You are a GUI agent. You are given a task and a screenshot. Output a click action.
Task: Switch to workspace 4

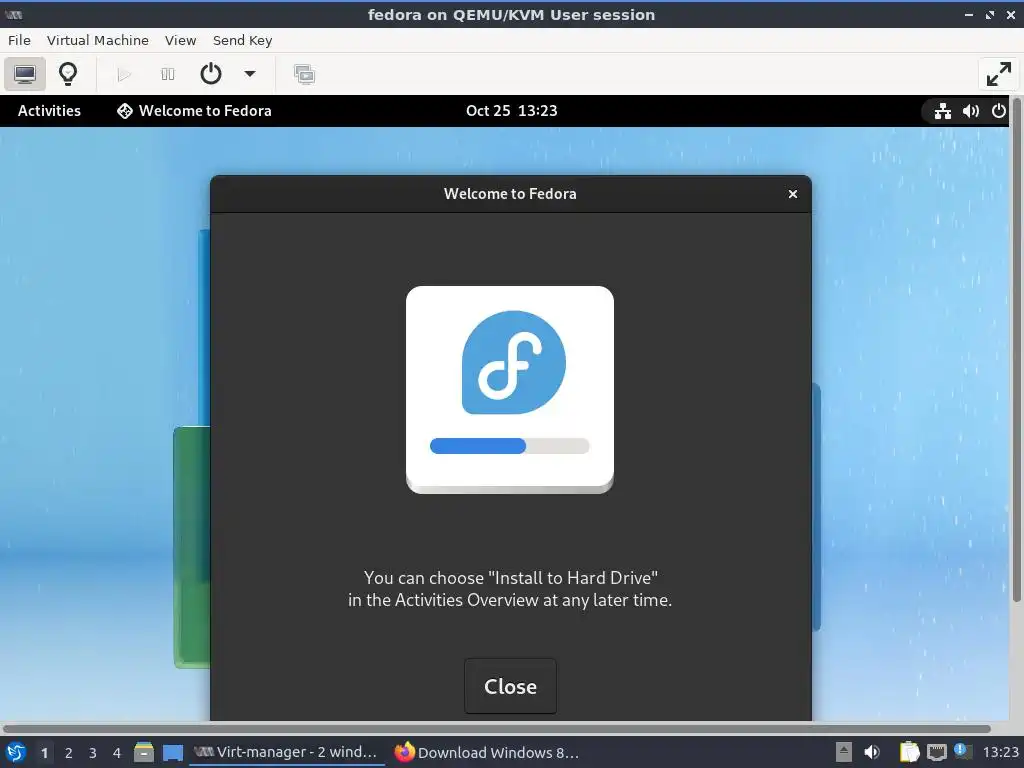click(117, 753)
